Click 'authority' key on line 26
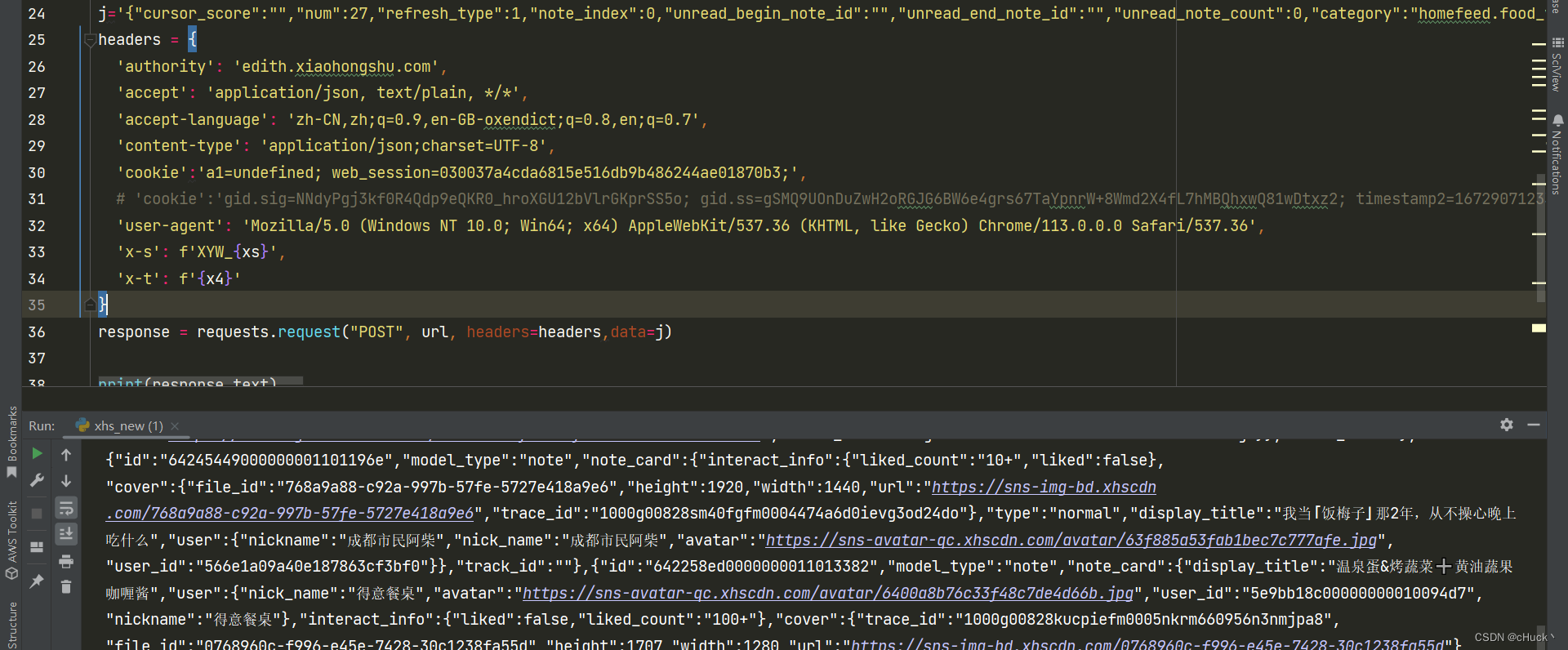1568x650 pixels. tap(166, 67)
